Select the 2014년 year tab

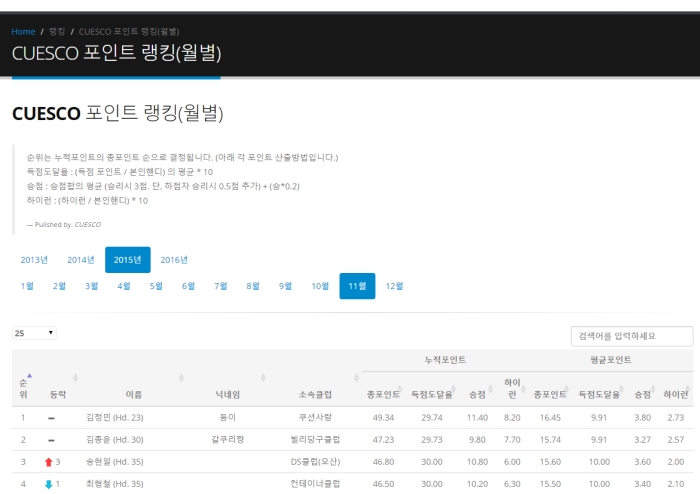coord(81,260)
